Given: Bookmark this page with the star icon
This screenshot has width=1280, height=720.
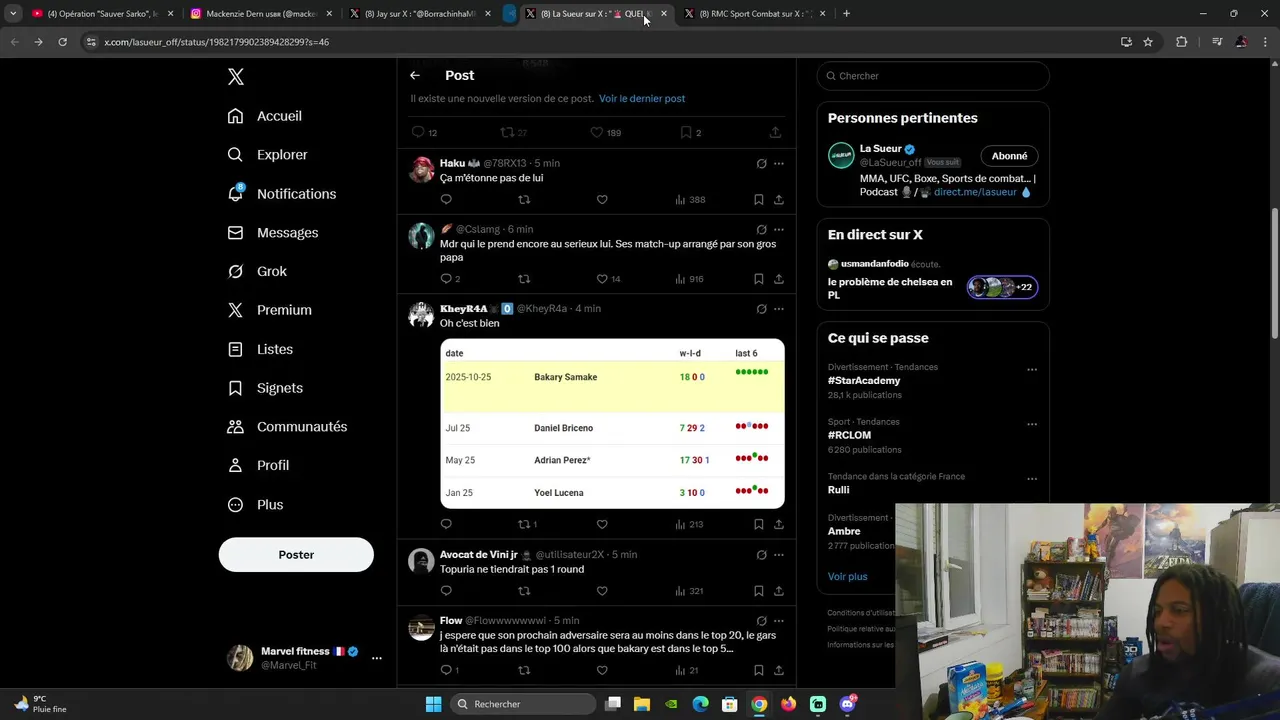Looking at the screenshot, I should 1148,42.
